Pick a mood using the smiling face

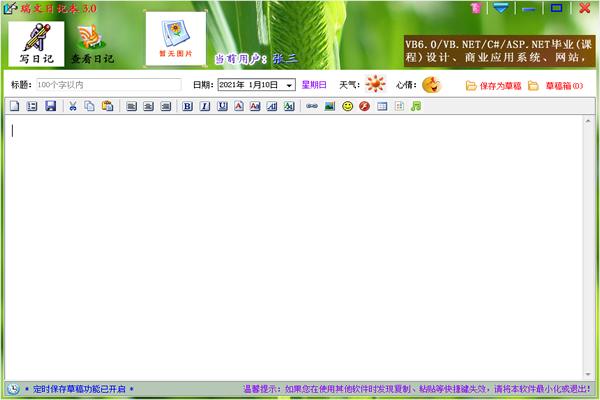[431, 85]
